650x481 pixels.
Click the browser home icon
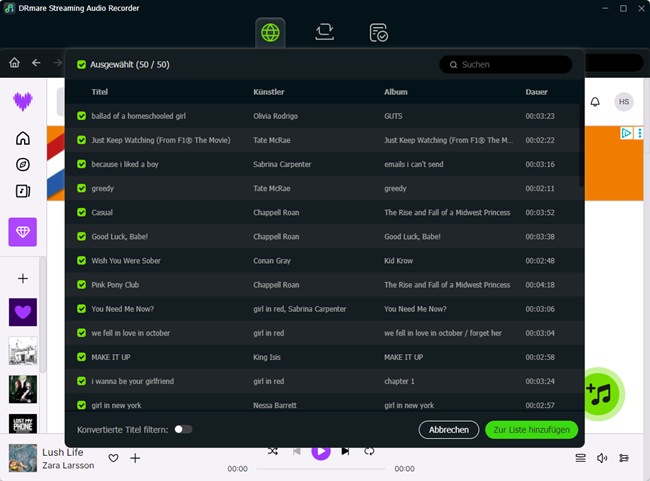(x=15, y=63)
